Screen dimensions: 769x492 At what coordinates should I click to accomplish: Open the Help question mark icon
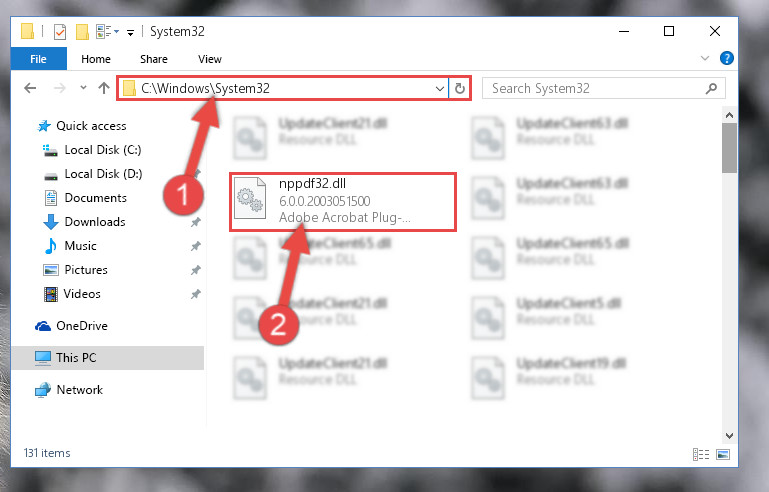click(726, 58)
